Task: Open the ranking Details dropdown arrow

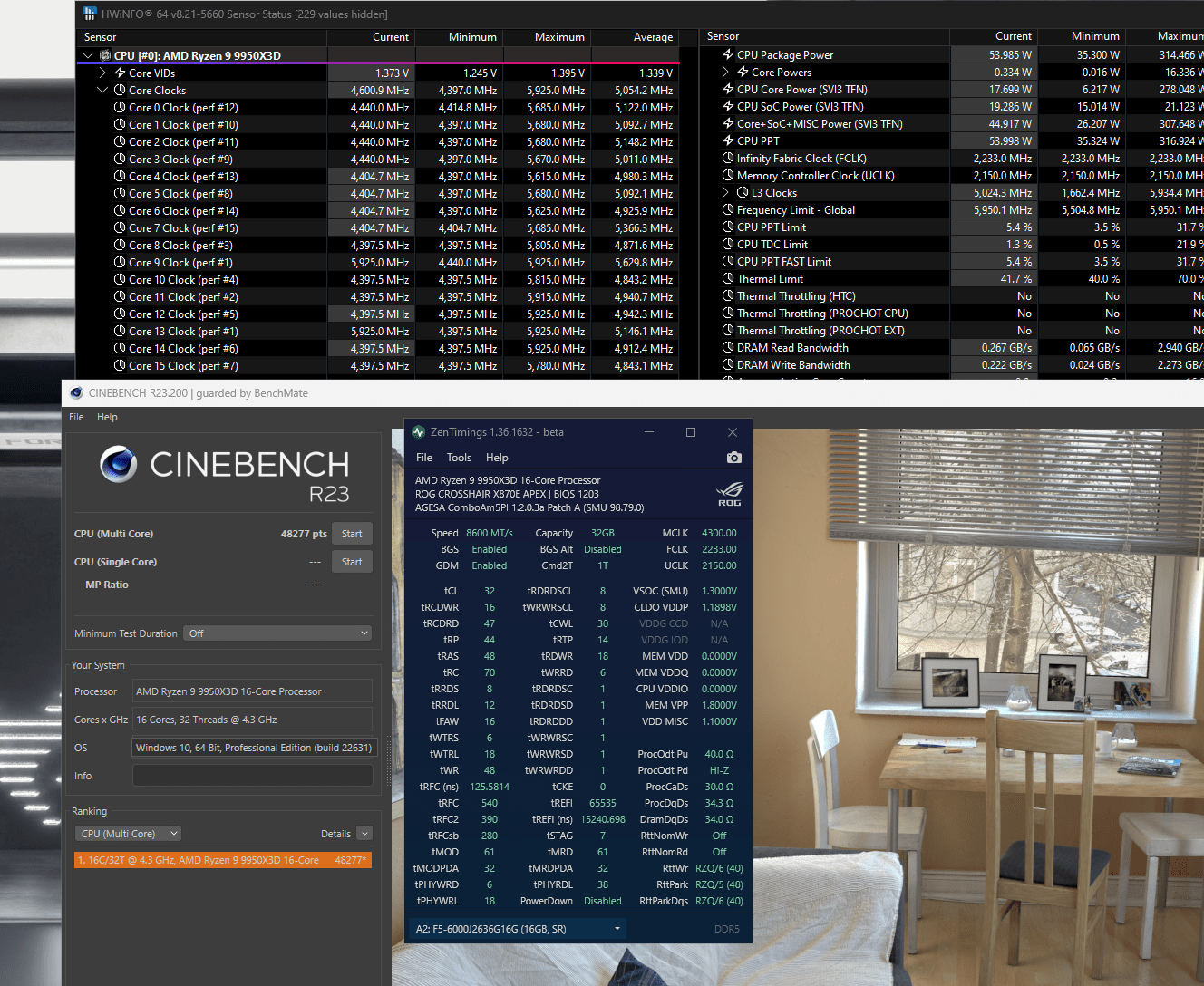Action: coord(364,834)
